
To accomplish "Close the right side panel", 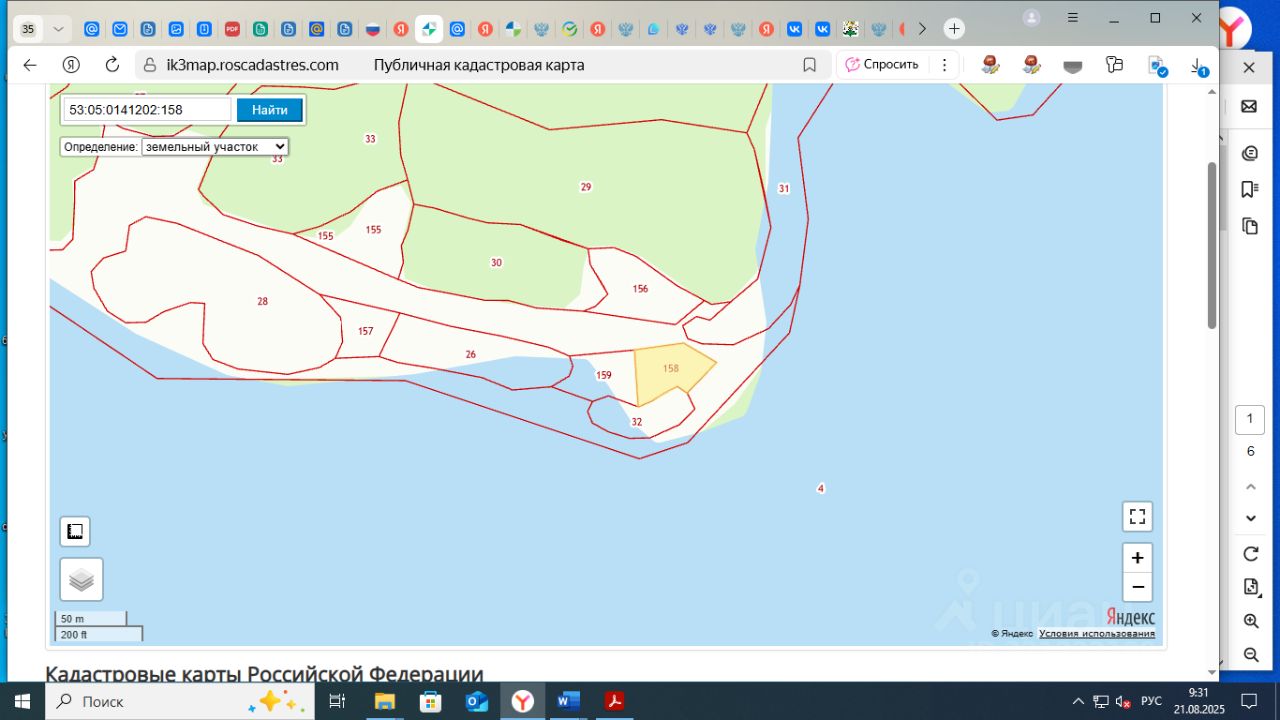I will point(1249,68).
